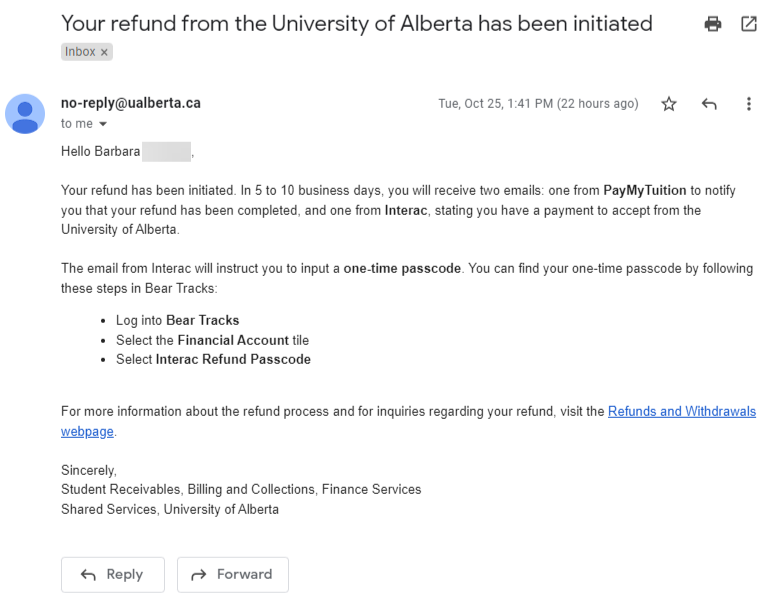Click the sender address no-reply@ualberta.ca
Image resolution: width=770 pixels, height=600 pixels.
[x=131, y=103]
